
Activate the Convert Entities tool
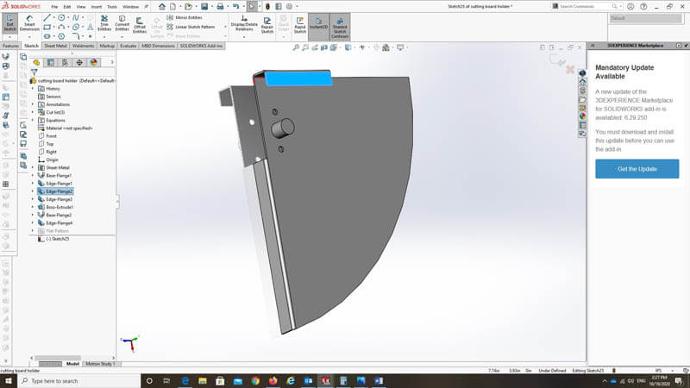tap(122, 23)
